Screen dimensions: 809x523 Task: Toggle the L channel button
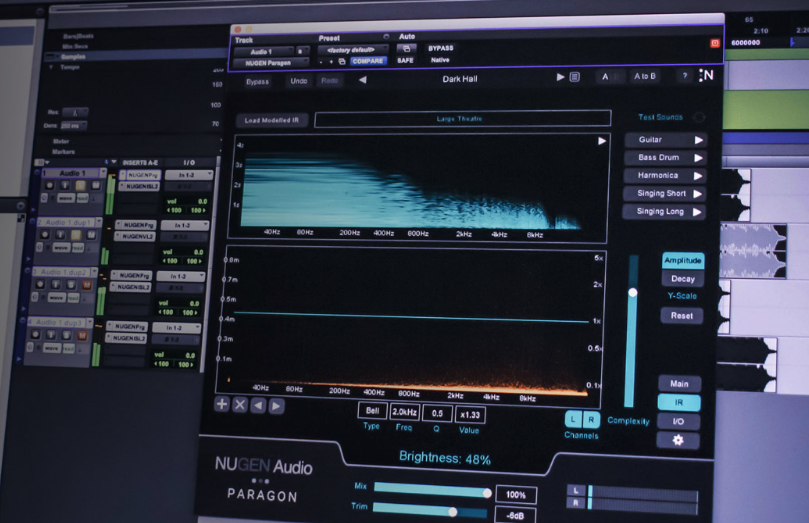pyautogui.click(x=573, y=419)
